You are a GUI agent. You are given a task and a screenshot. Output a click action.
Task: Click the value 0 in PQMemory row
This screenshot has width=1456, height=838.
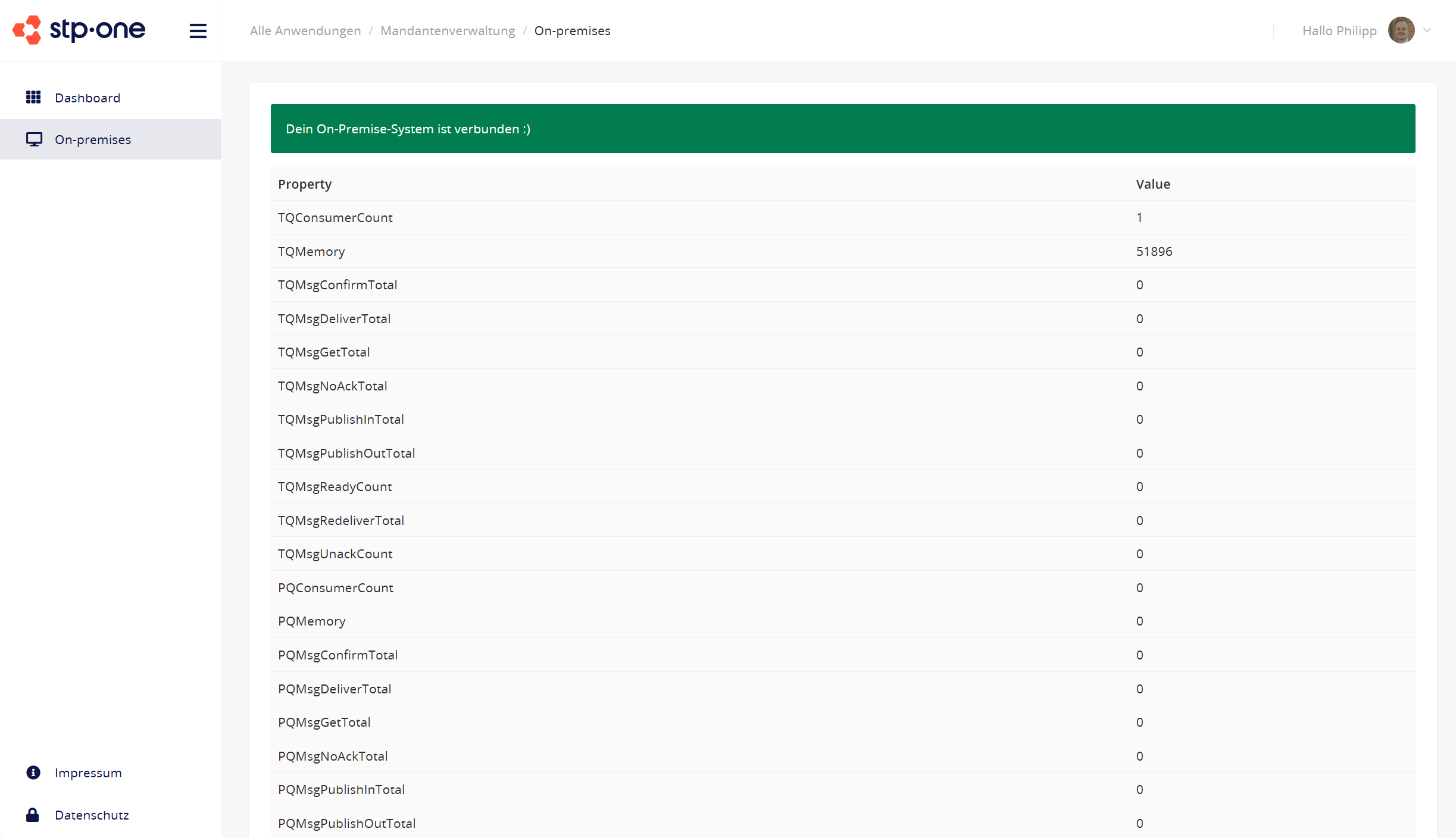(1139, 621)
